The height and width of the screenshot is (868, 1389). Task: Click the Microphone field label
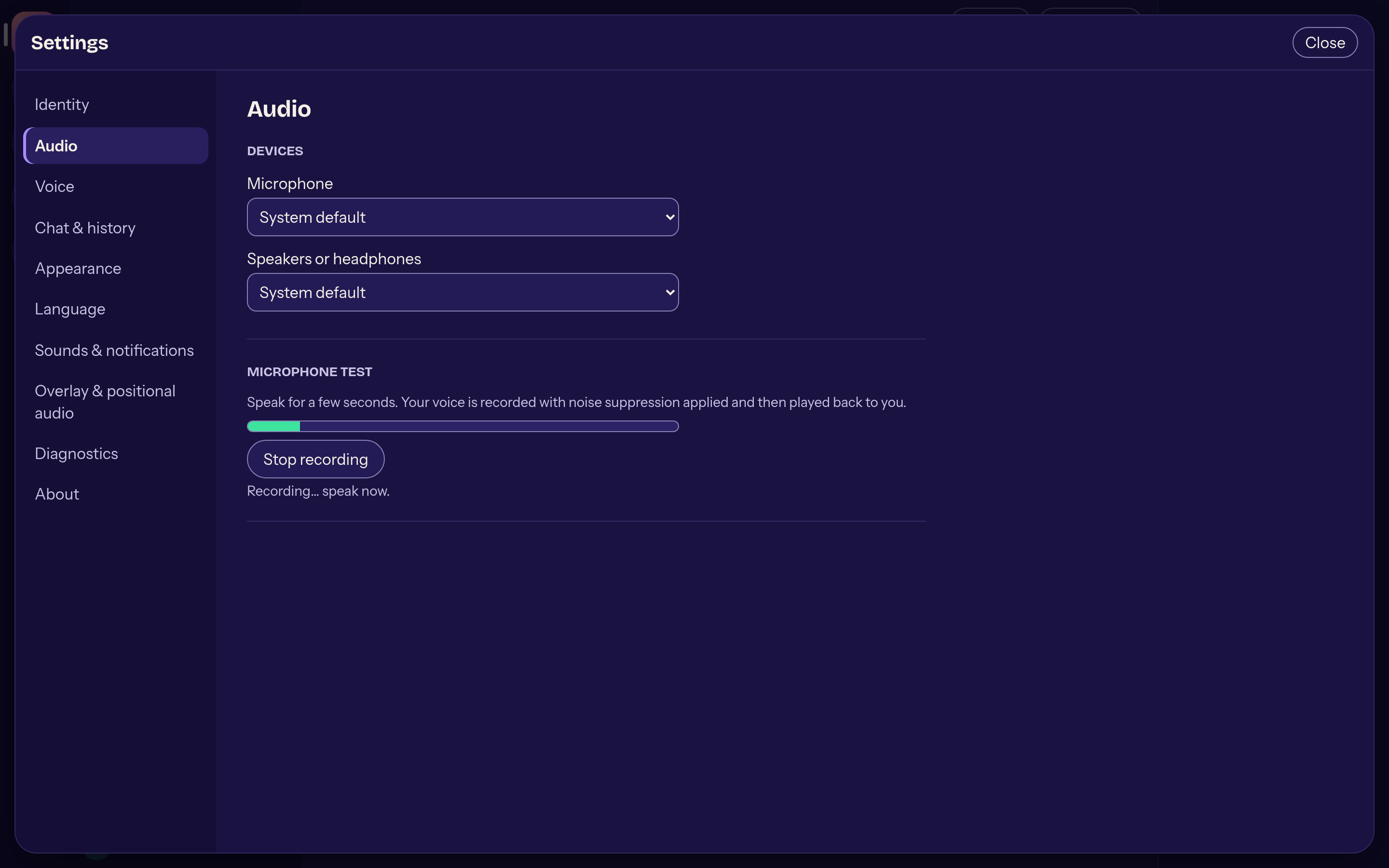(290, 184)
